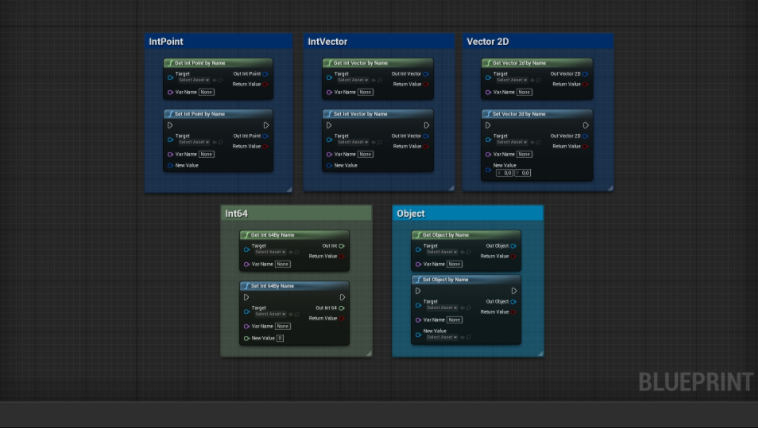Select the Object comment box header

[x=468, y=213]
